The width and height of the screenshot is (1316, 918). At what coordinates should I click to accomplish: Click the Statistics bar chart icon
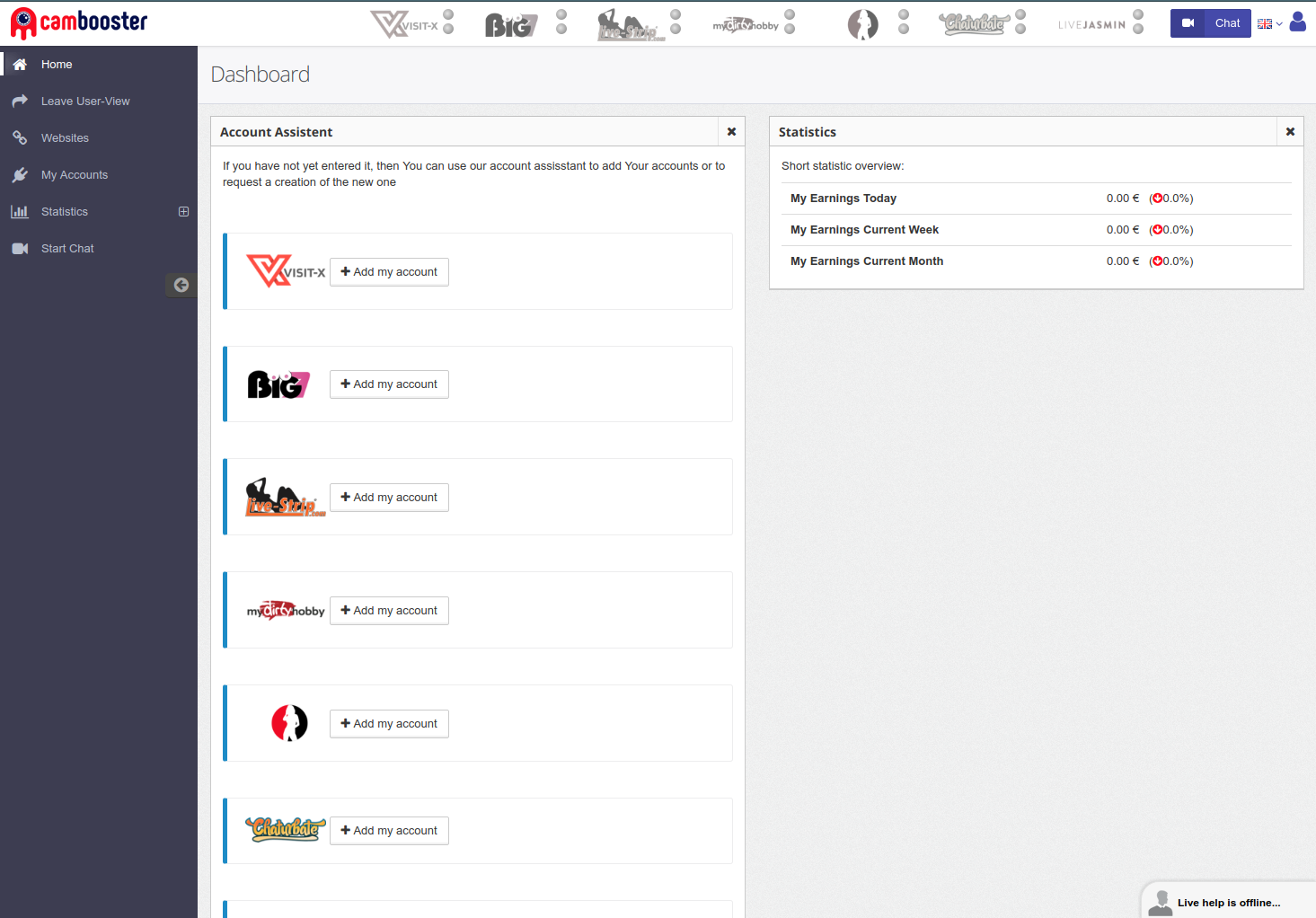coord(20,212)
